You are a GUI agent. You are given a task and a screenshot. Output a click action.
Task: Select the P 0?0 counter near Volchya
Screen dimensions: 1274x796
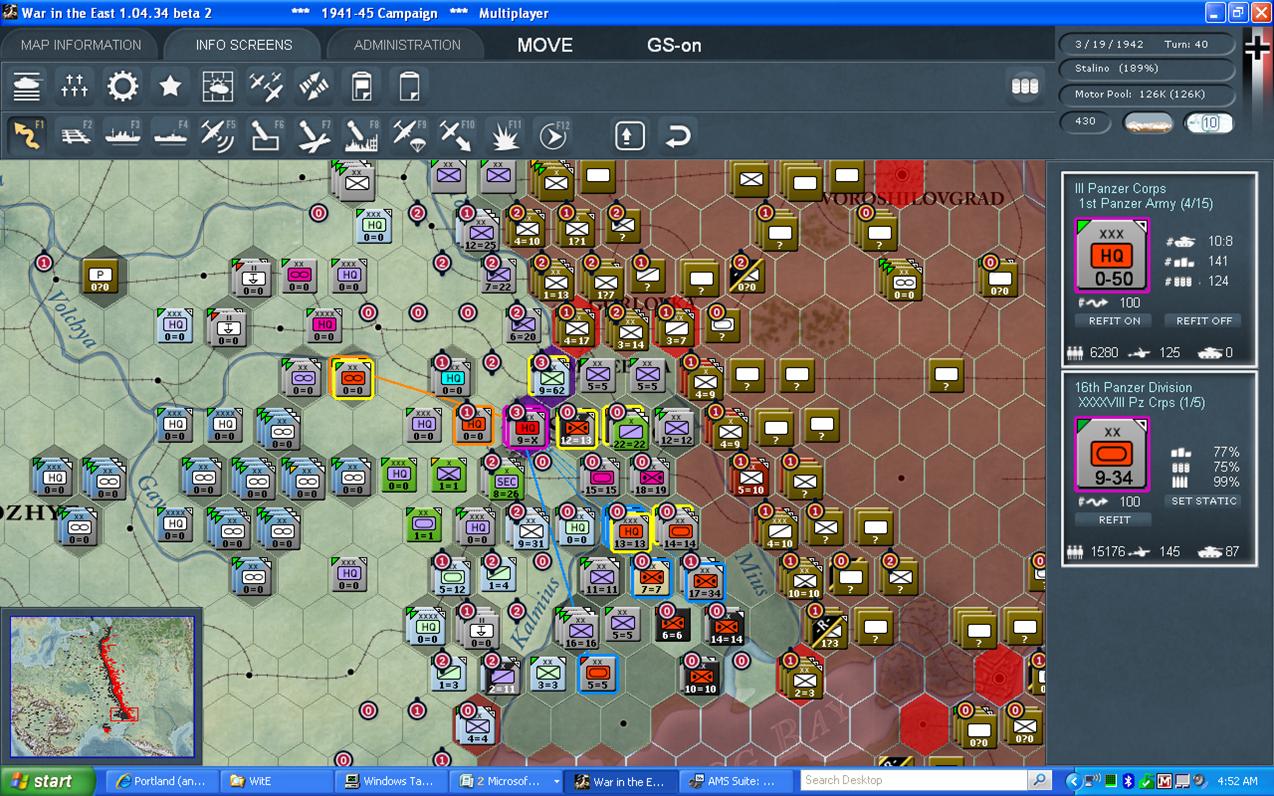pos(100,275)
